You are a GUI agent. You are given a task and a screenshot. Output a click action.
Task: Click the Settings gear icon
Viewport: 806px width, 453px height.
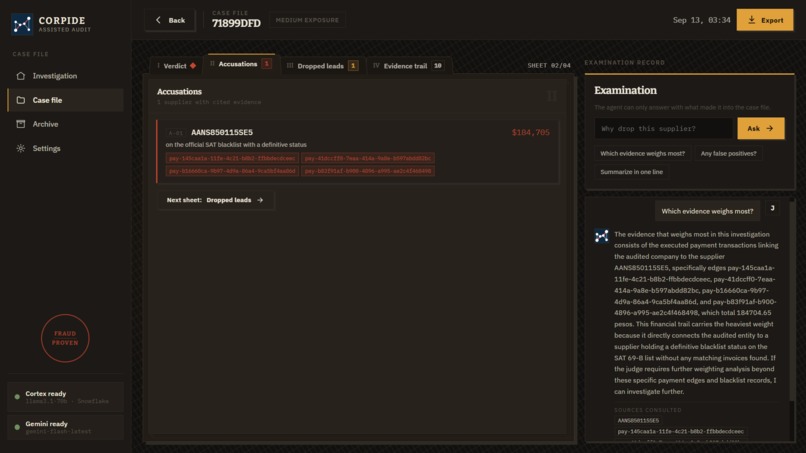(21, 148)
